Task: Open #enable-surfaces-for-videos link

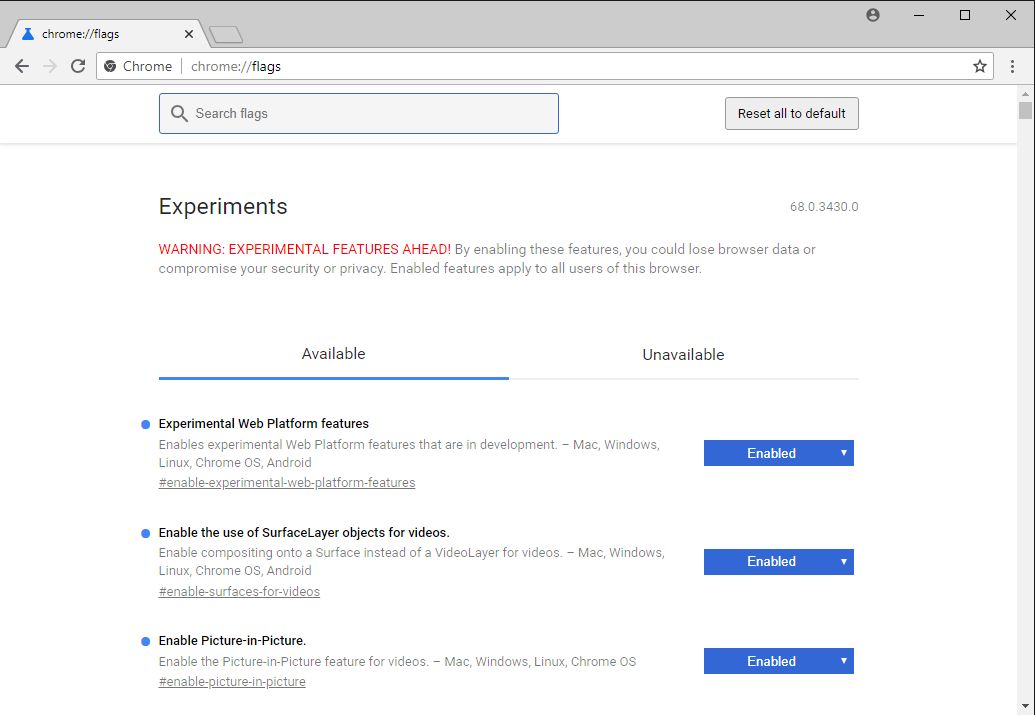Action: (239, 592)
